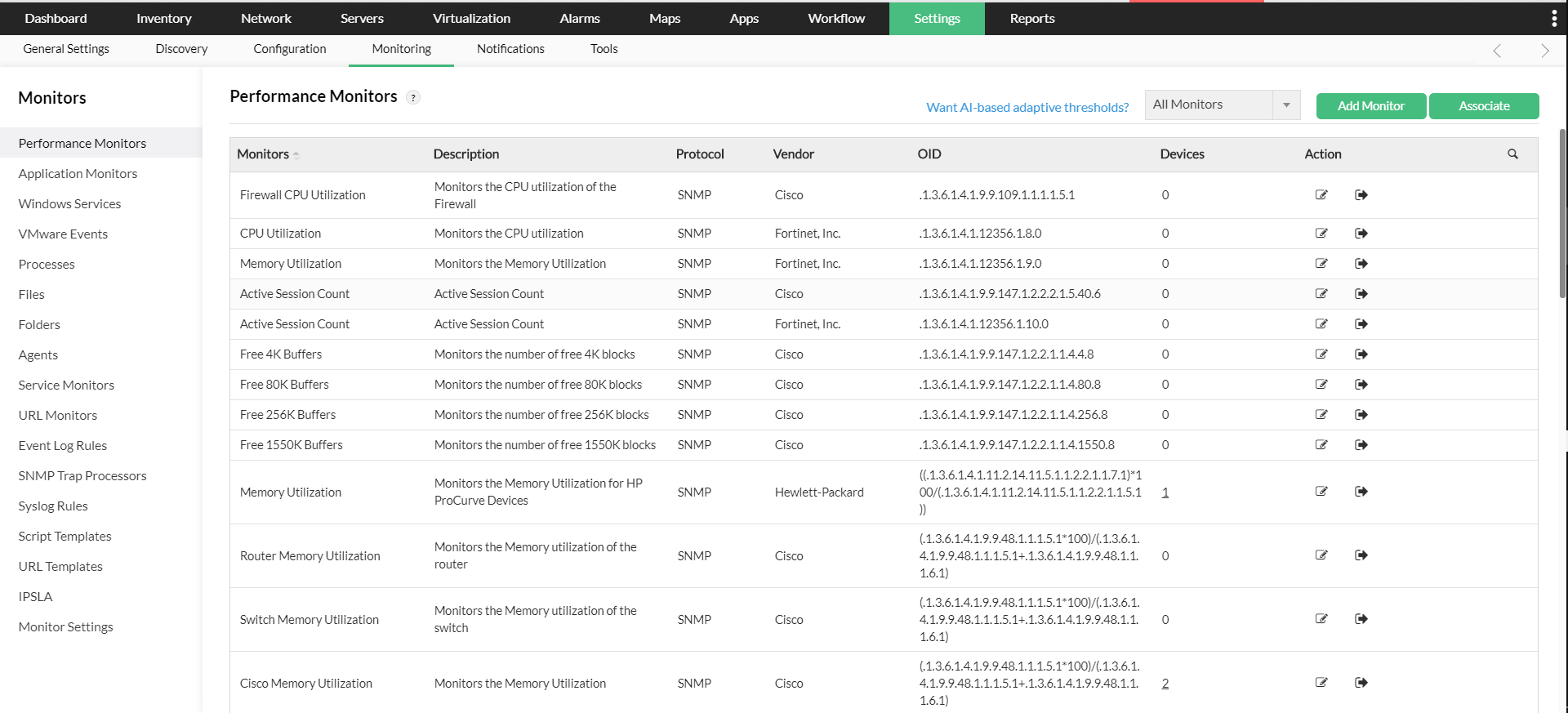
Task: Open the Alarms menu
Action: (579, 18)
